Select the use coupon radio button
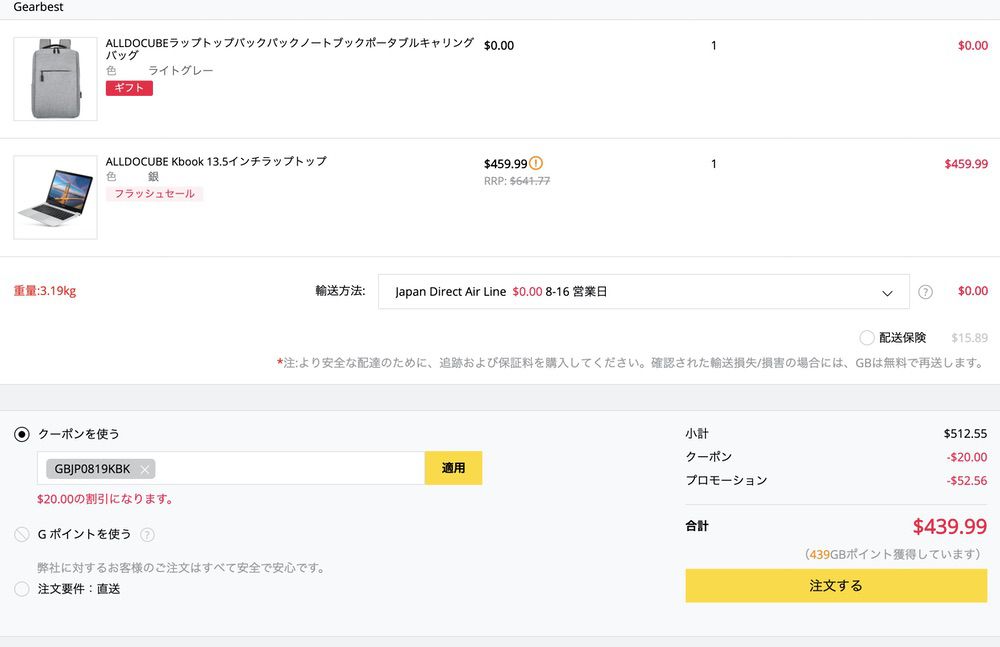 point(22,434)
